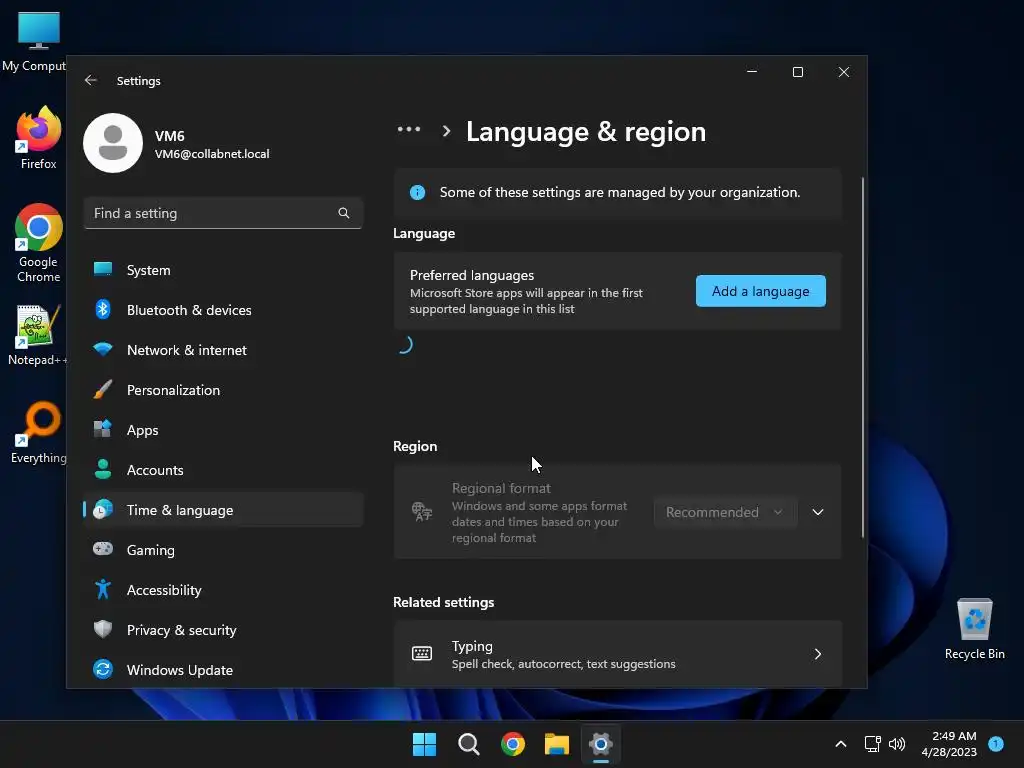The width and height of the screenshot is (1024, 768).
Task: Click Add a language button
Action: [760, 291]
